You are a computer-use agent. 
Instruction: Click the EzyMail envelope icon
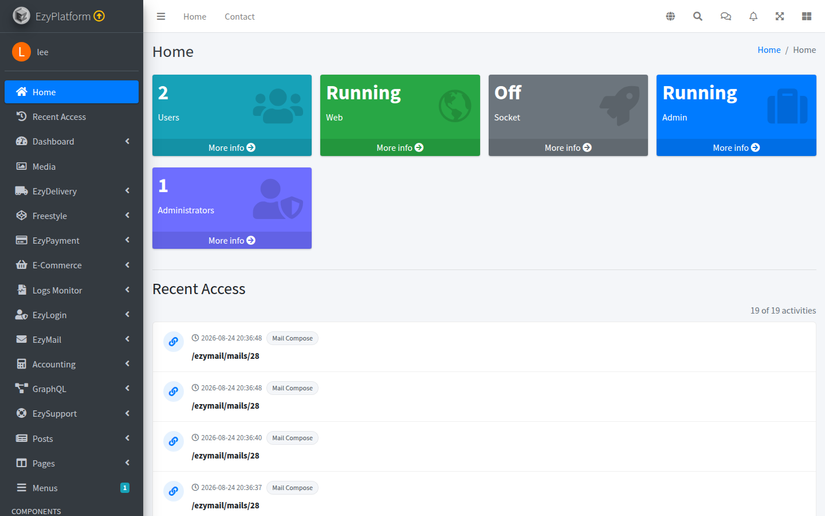[21, 339]
